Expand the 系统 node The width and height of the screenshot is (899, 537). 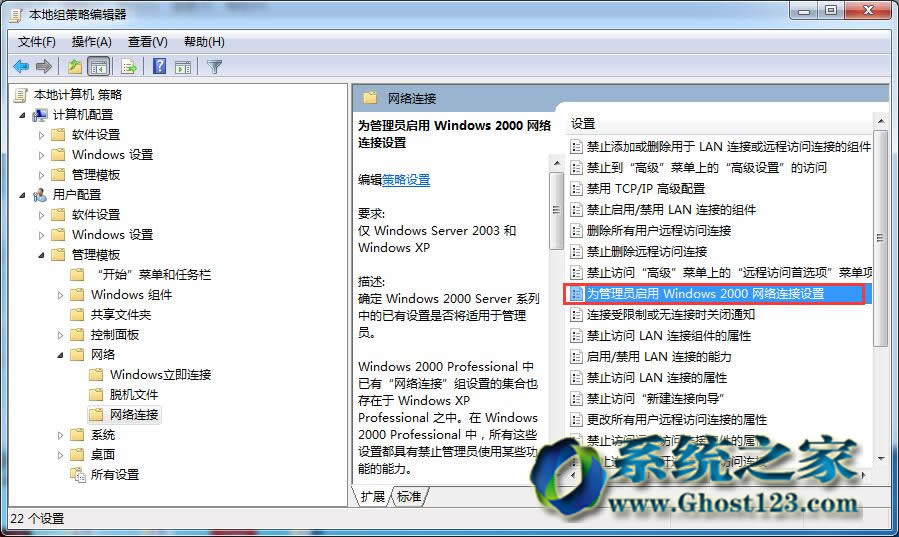[x=60, y=435]
